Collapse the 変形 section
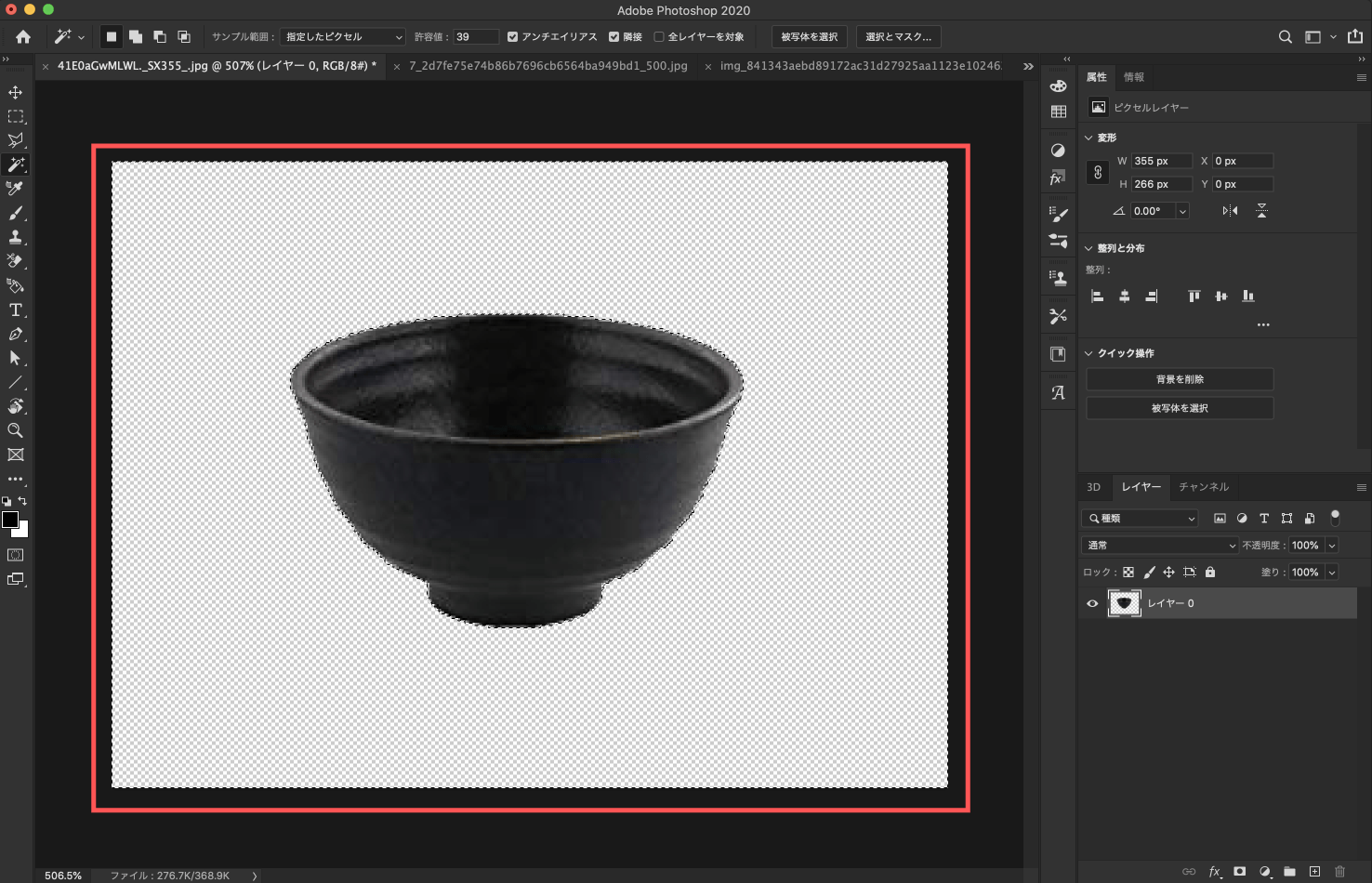This screenshot has width=1372, height=883. coord(1088,138)
